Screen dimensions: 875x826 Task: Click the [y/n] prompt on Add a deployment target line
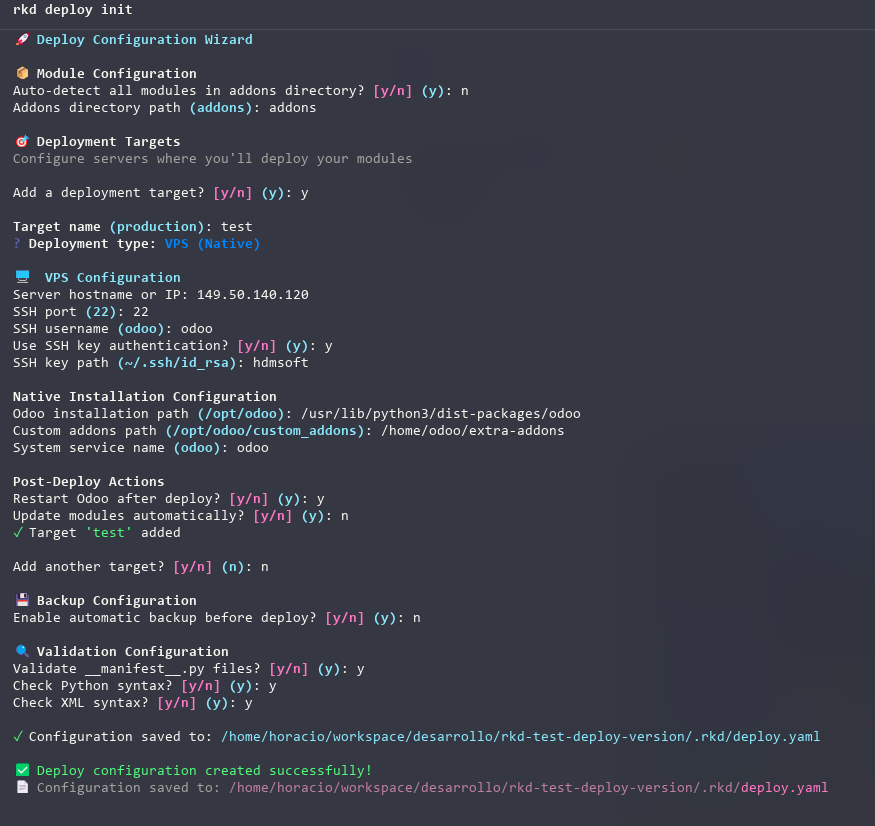coord(232,193)
